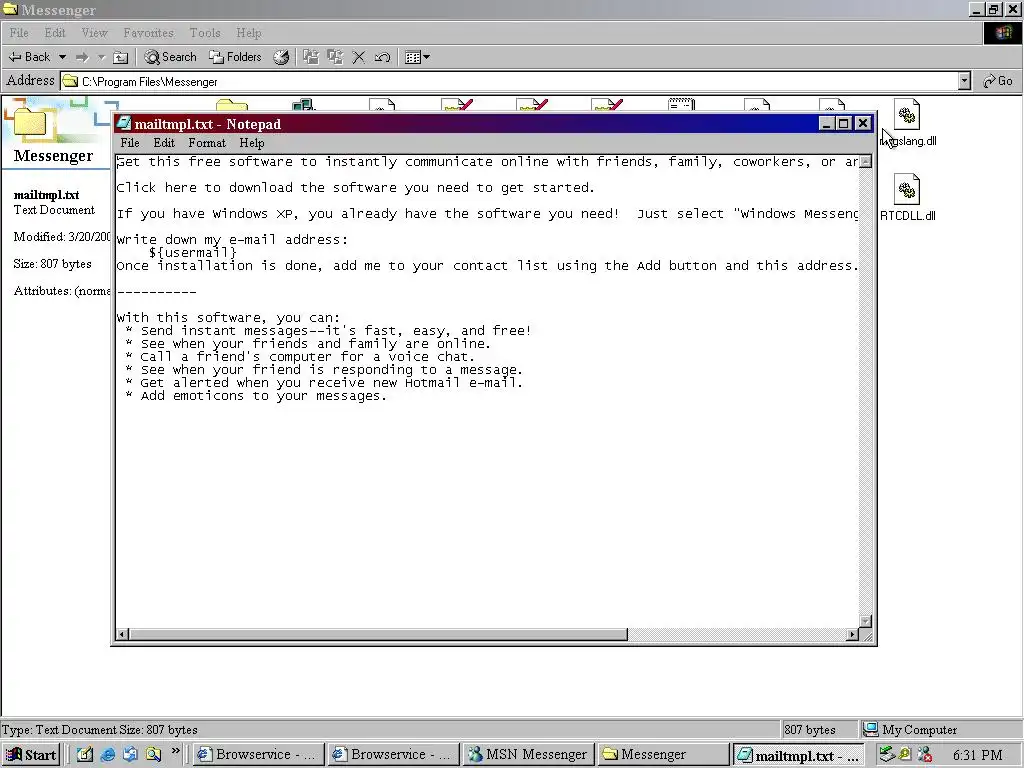This screenshot has width=1024, height=768.
Task: Switch to MSN Messenger taskbar button
Action: pyautogui.click(x=528, y=755)
